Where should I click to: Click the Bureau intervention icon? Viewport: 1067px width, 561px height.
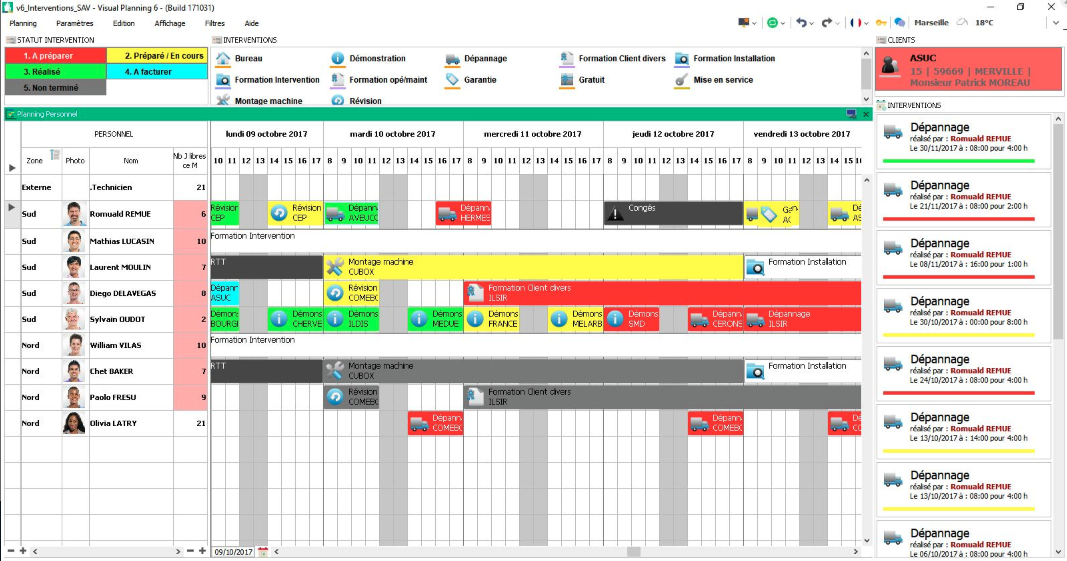click(x=223, y=59)
